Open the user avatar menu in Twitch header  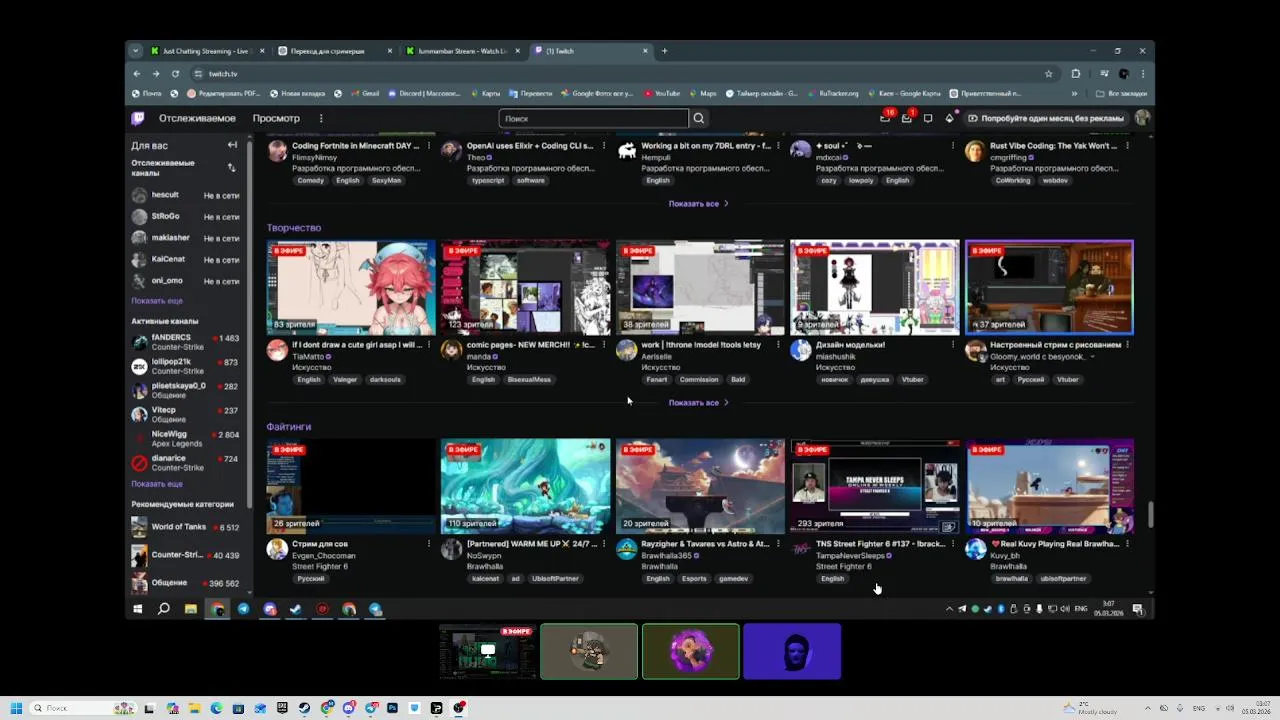click(1142, 118)
